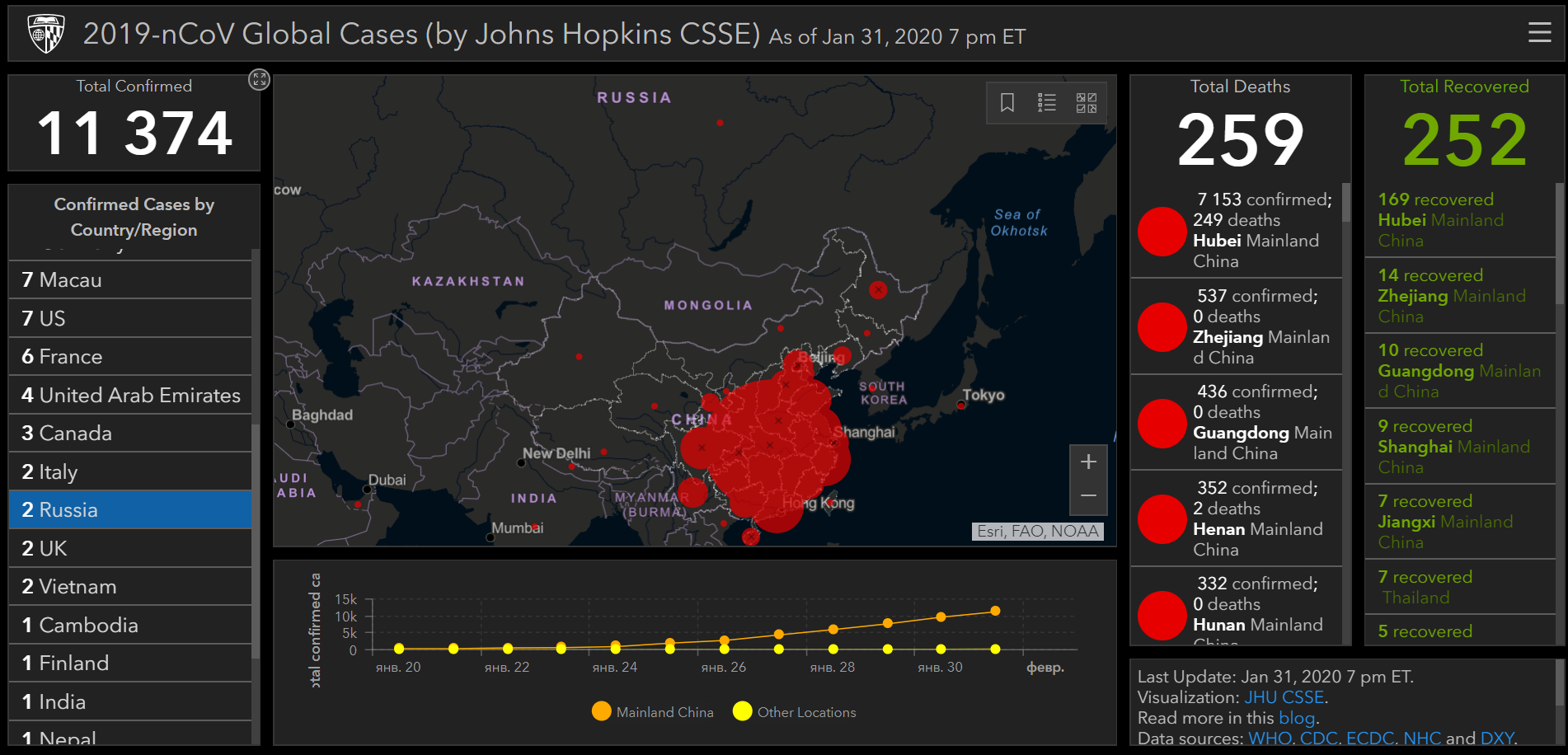Zoom in on the map
The height and width of the screenshot is (755, 1568).
pos(1088,462)
